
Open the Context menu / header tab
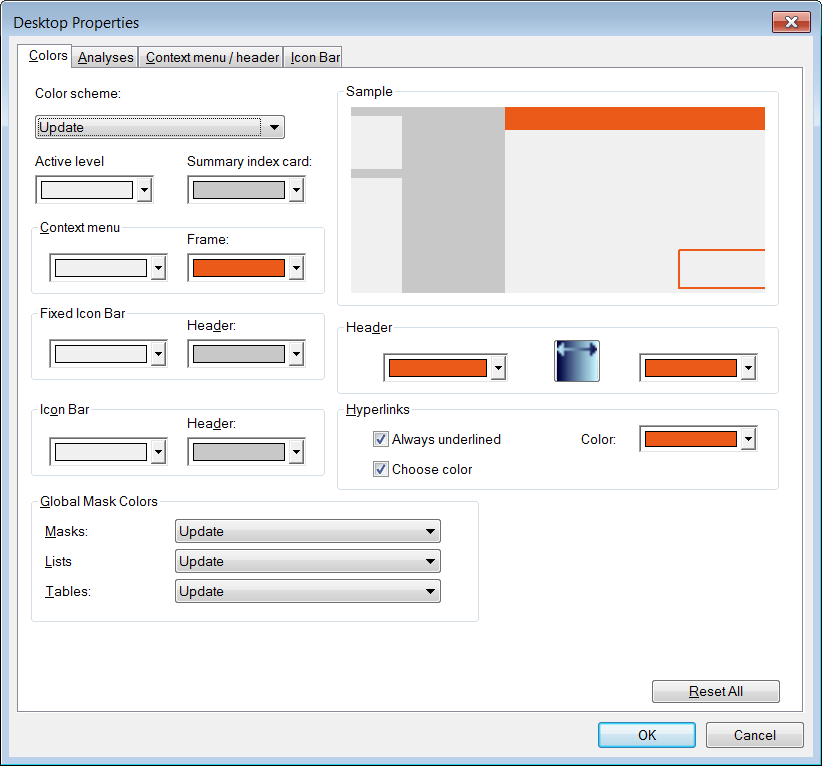212,57
